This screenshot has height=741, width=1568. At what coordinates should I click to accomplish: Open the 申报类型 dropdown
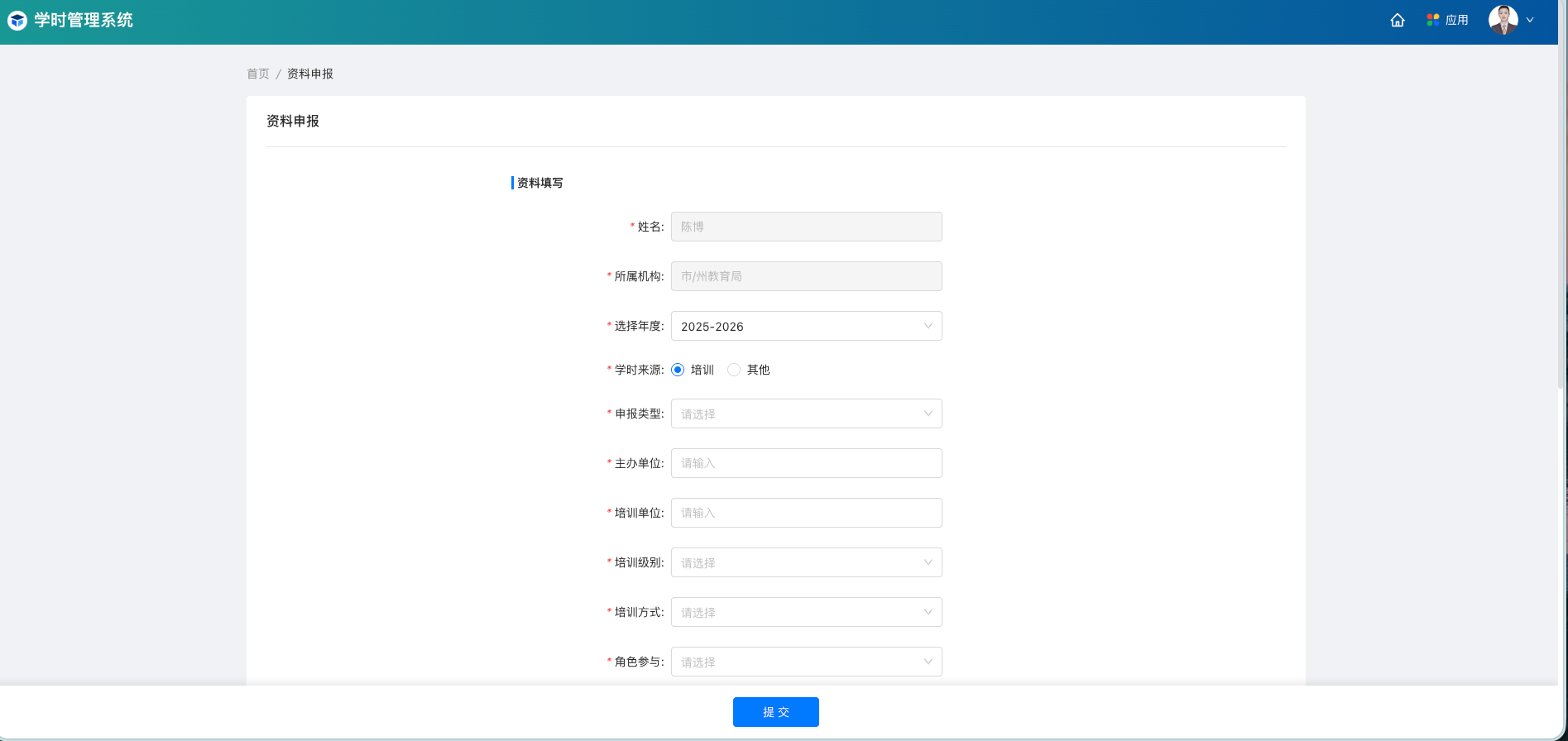pyautogui.click(x=806, y=414)
